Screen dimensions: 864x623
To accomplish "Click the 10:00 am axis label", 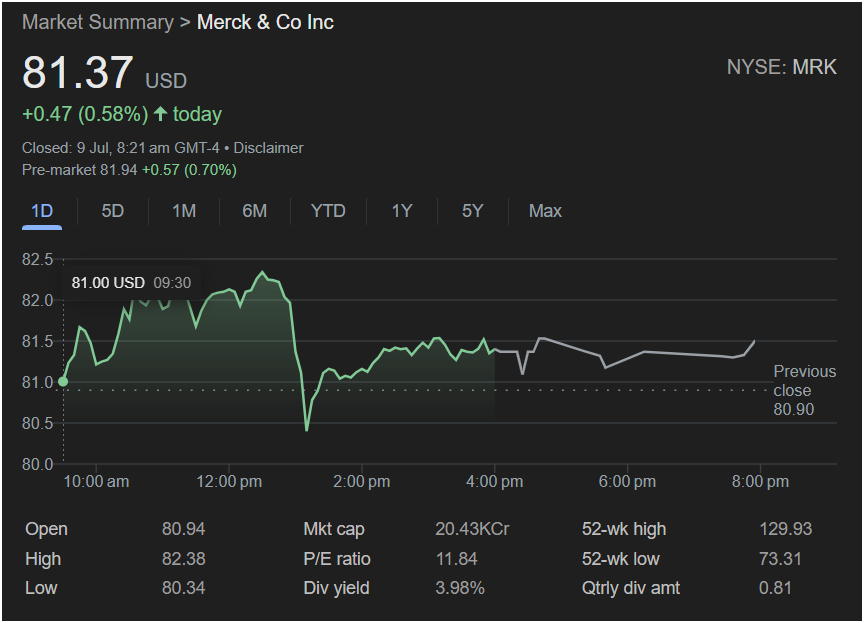I will click(96, 482).
